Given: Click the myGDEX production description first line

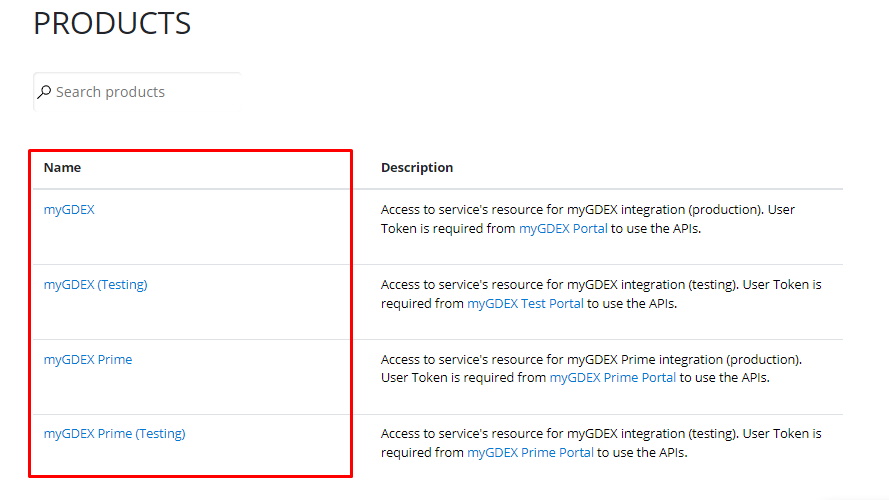Looking at the screenshot, I should (x=588, y=210).
